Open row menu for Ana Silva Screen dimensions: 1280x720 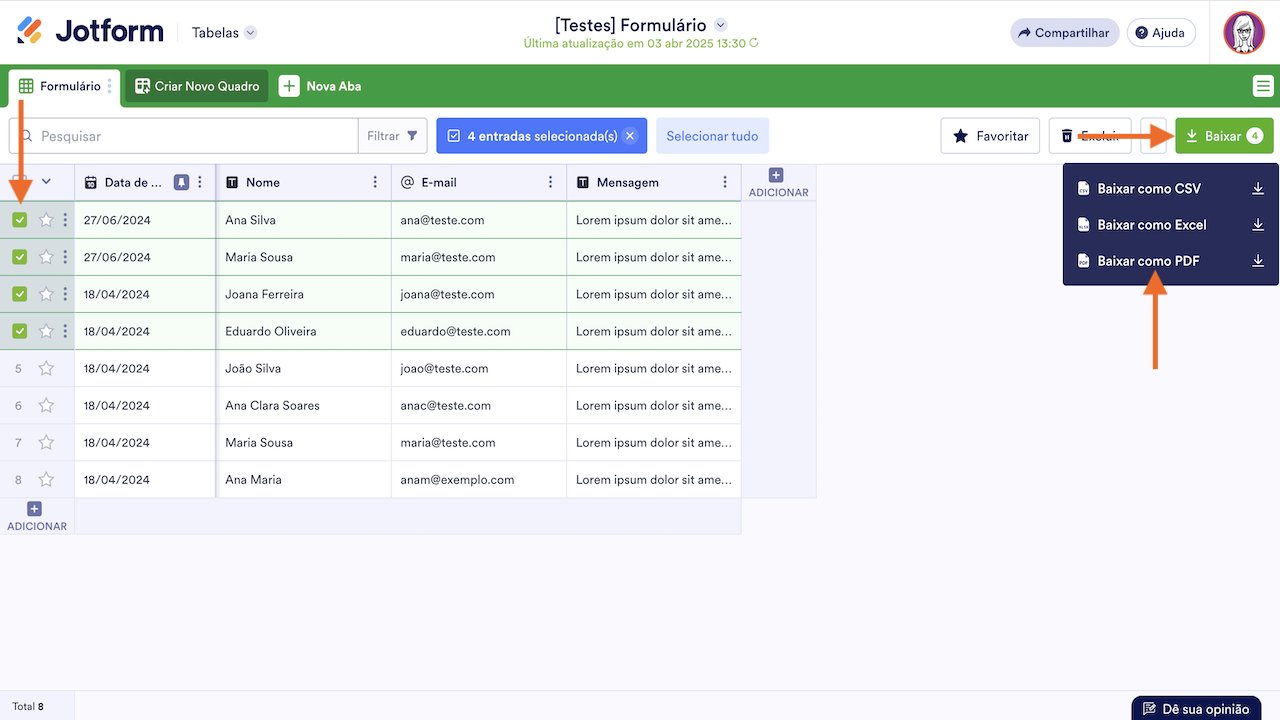(65, 220)
